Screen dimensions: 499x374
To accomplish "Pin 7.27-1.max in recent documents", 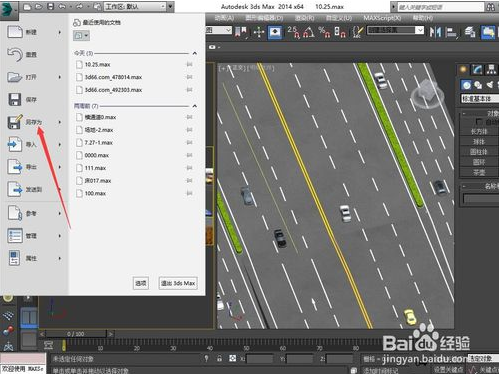I will pyautogui.click(x=189, y=142).
